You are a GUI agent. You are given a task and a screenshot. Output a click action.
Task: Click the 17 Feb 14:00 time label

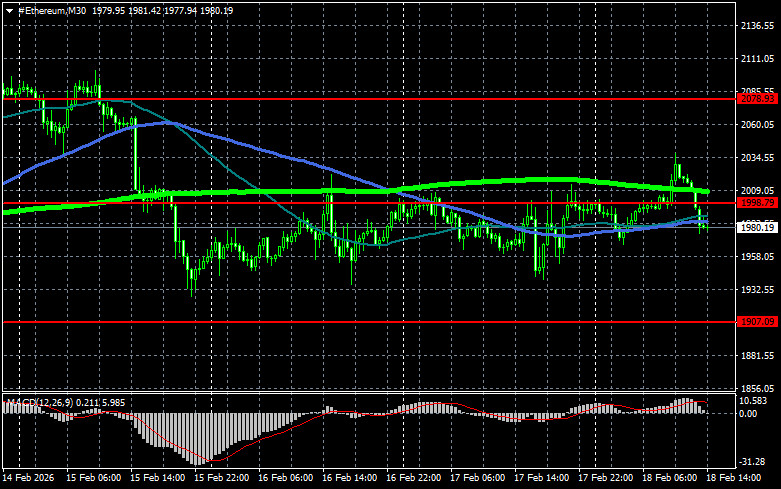541,478
